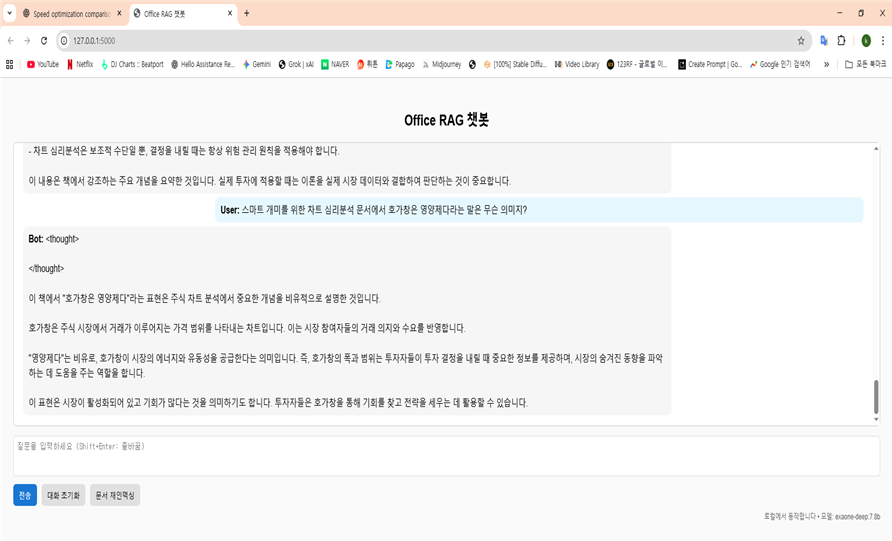892x541 pixels.
Task: Open the 뤼튼 bookmark
Action: point(367,64)
